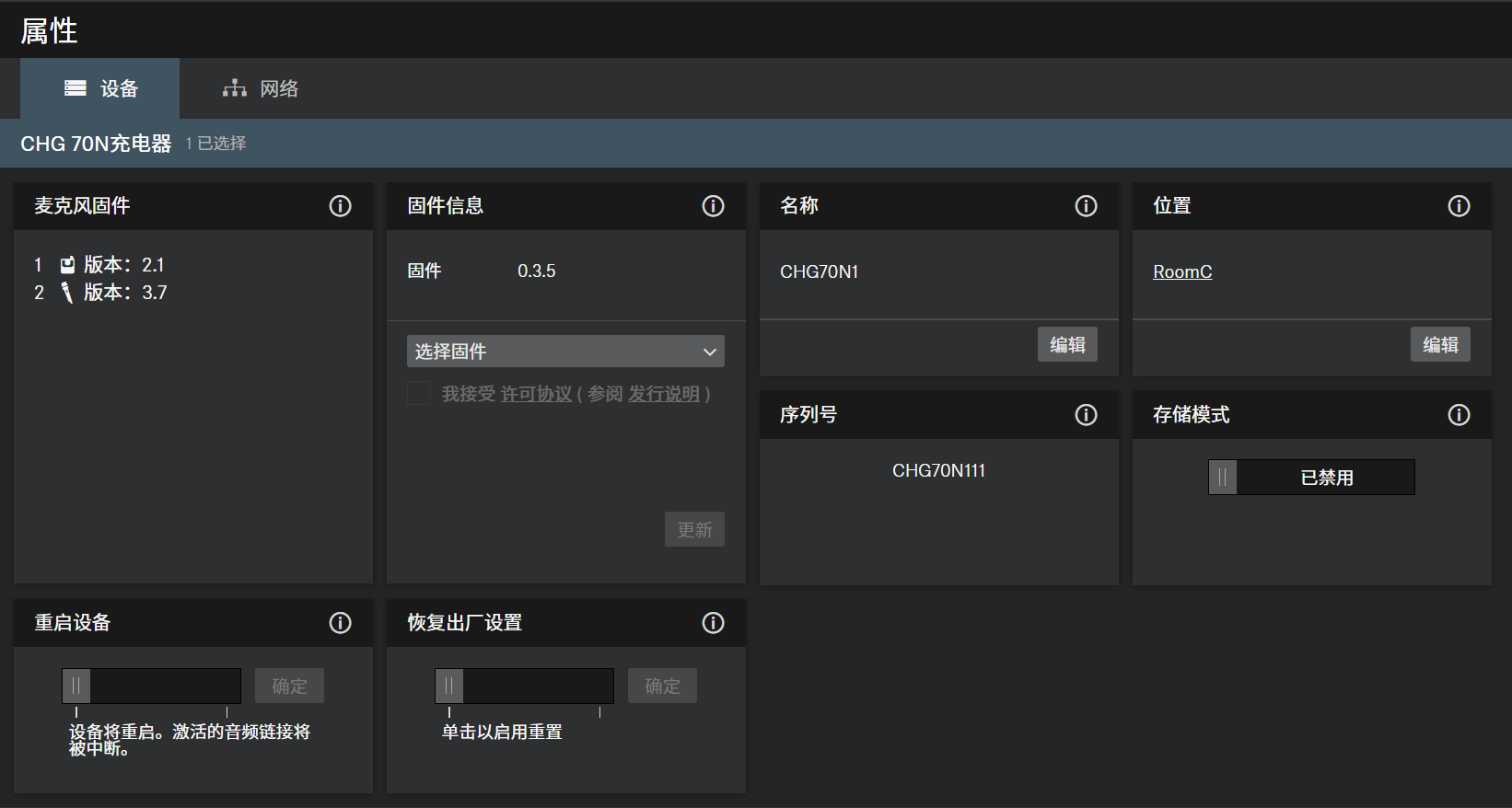Open the 许可协议 link
This screenshot has height=808, width=1512.
(x=536, y=395)
